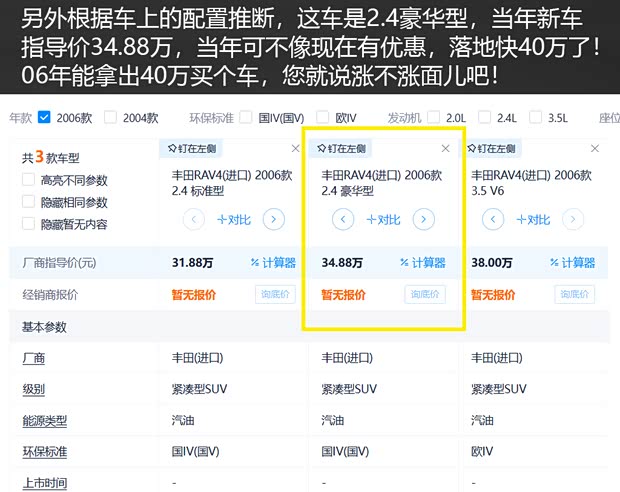Open the 能源类型 parameter link
Screen dimensions: 620x492
44,420
